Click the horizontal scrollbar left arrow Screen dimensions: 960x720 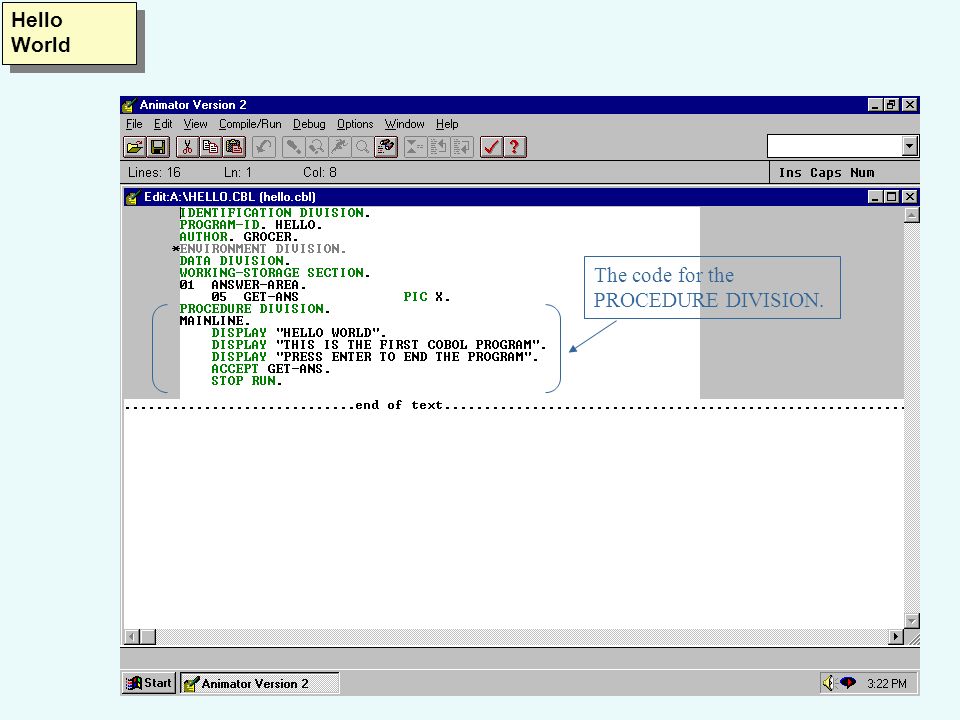click(x=132, y=637)
